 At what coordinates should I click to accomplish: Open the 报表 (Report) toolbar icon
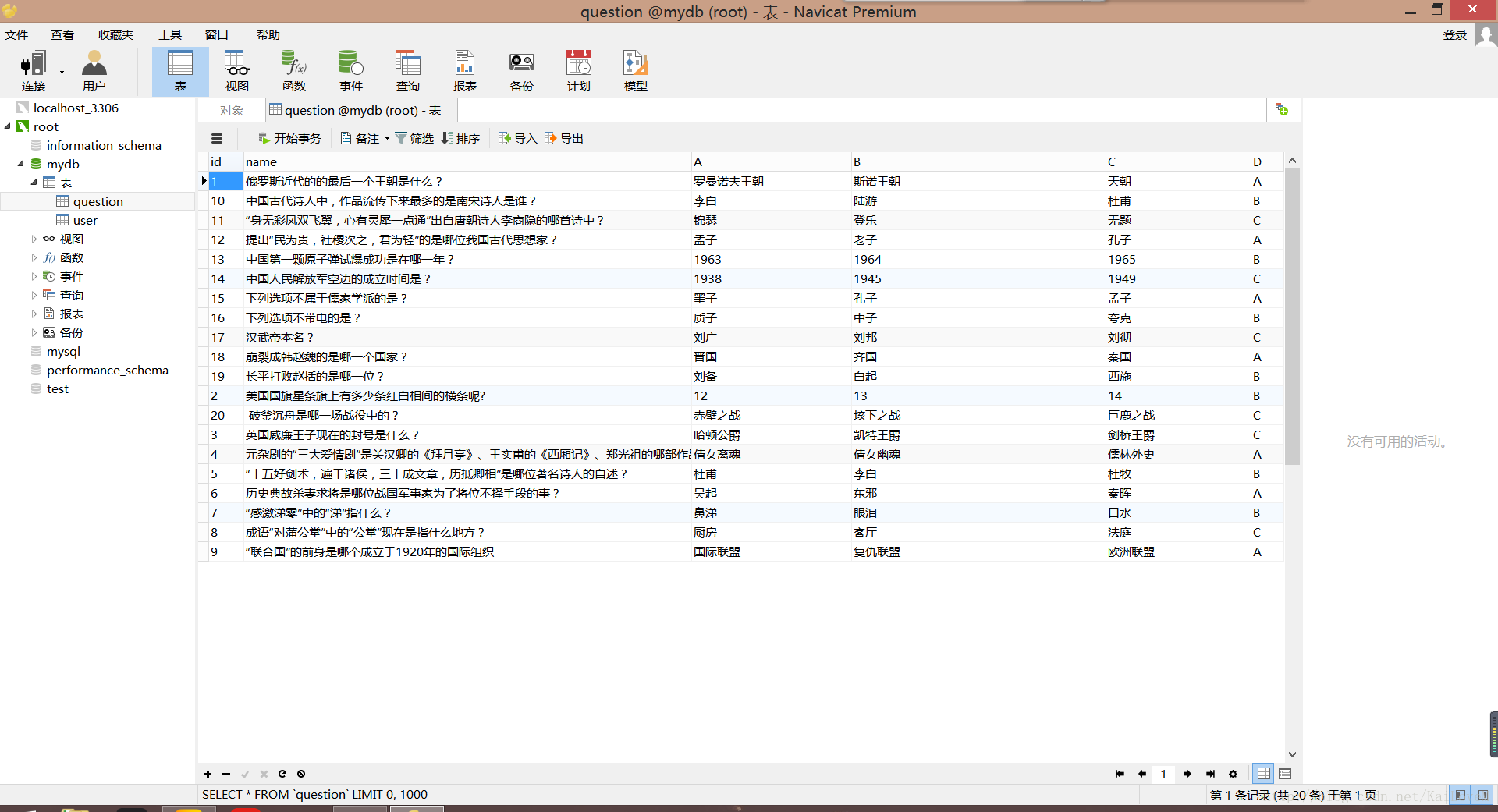point(465,71)
